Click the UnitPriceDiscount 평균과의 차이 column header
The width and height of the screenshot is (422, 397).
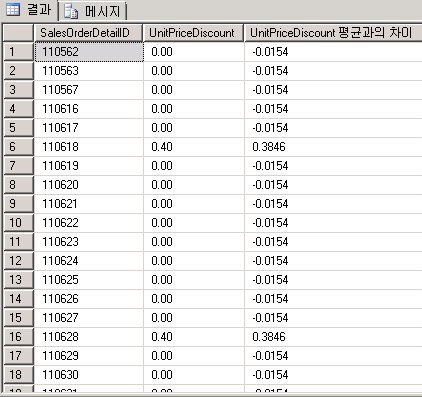[x=333, y=33]
